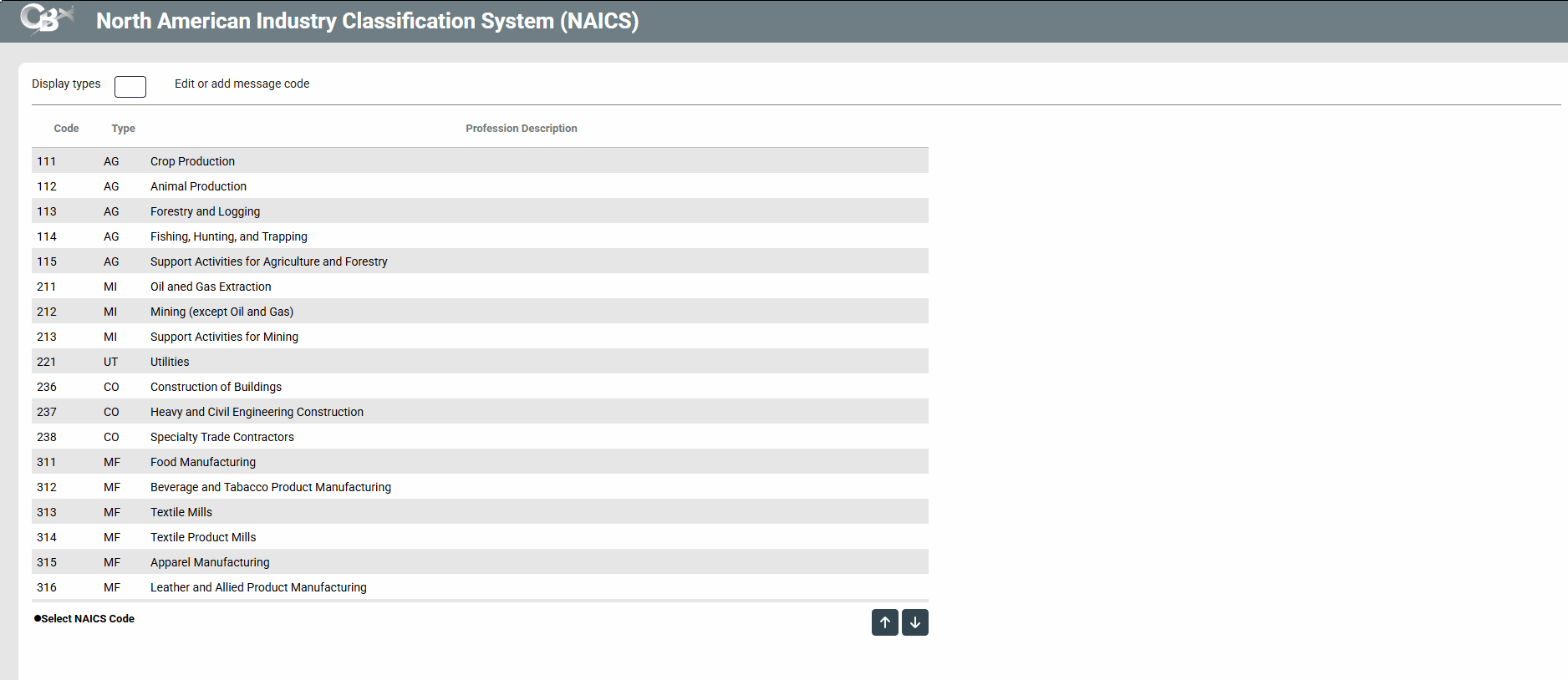Click the CB logo in header
Screen dimensions: 1568x680
(x=46, y=19)
